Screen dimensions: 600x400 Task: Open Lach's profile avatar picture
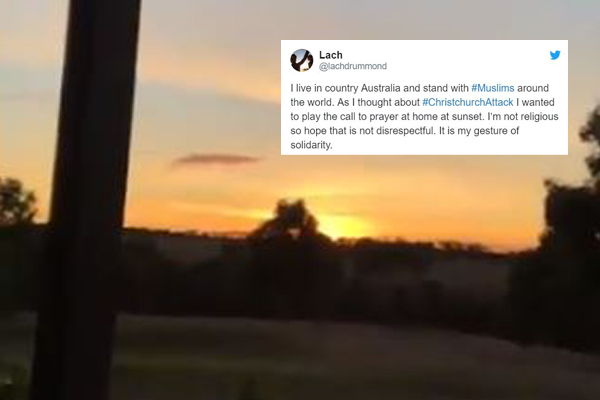coord(302,60)
